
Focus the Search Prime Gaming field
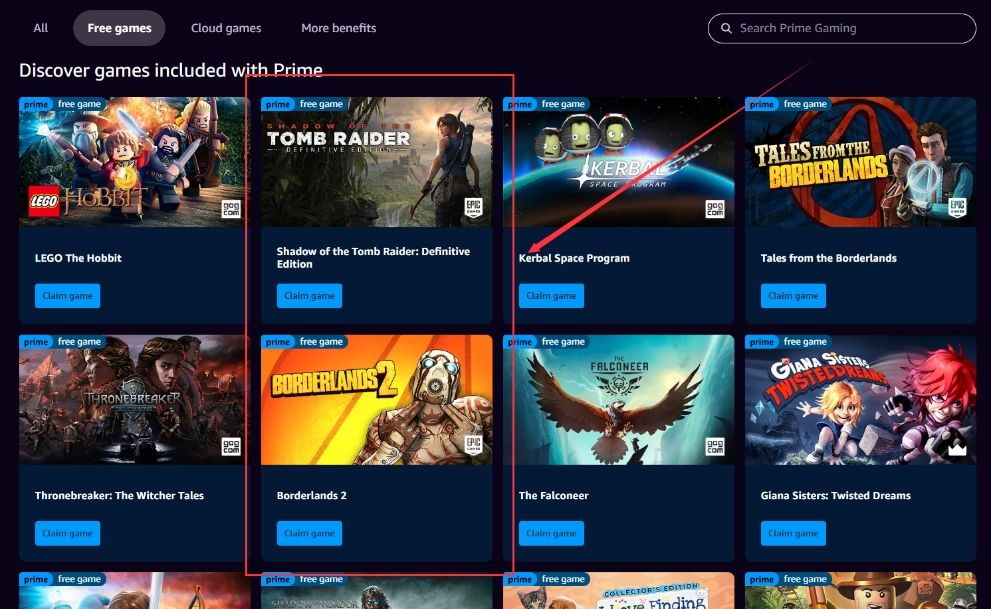tap(842, 28)
